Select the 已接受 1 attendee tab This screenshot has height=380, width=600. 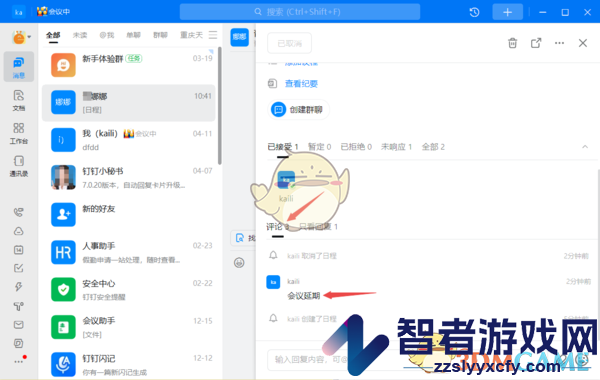point(283,147)
